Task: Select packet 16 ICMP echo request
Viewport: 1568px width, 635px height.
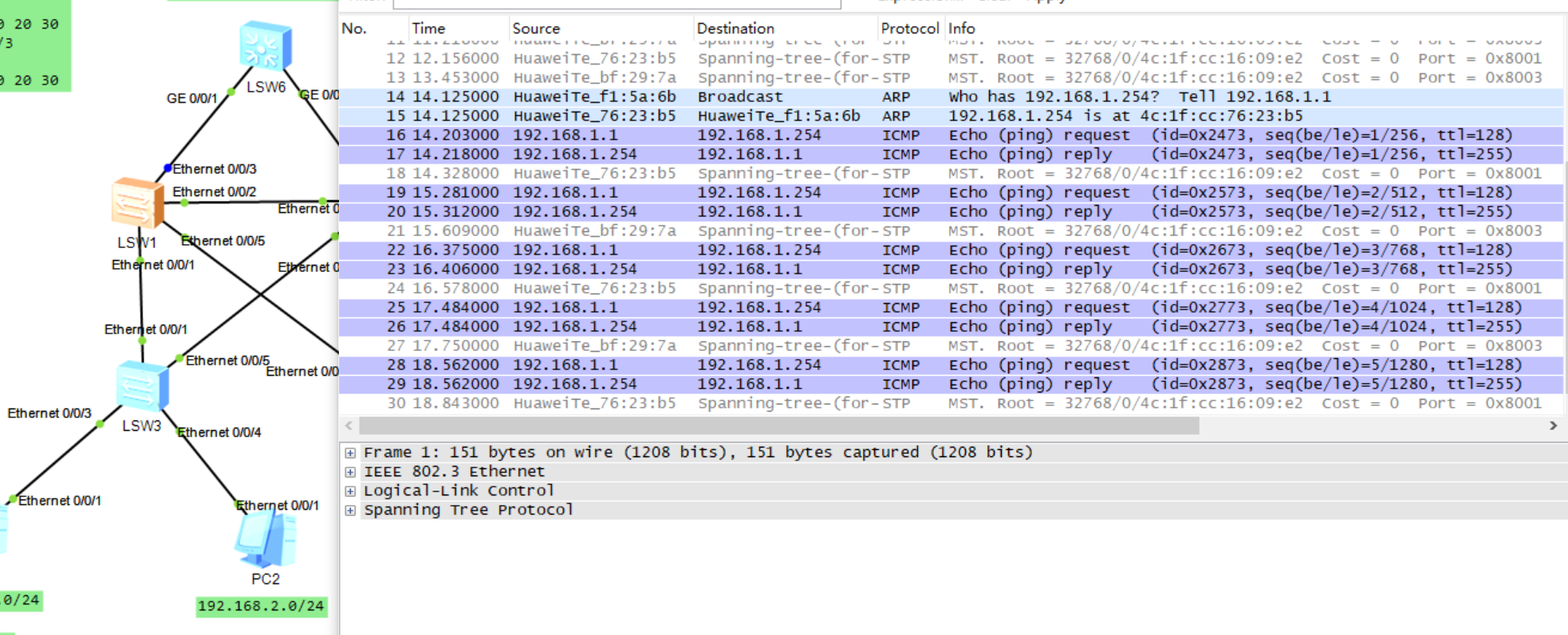Action: (951, 135)
